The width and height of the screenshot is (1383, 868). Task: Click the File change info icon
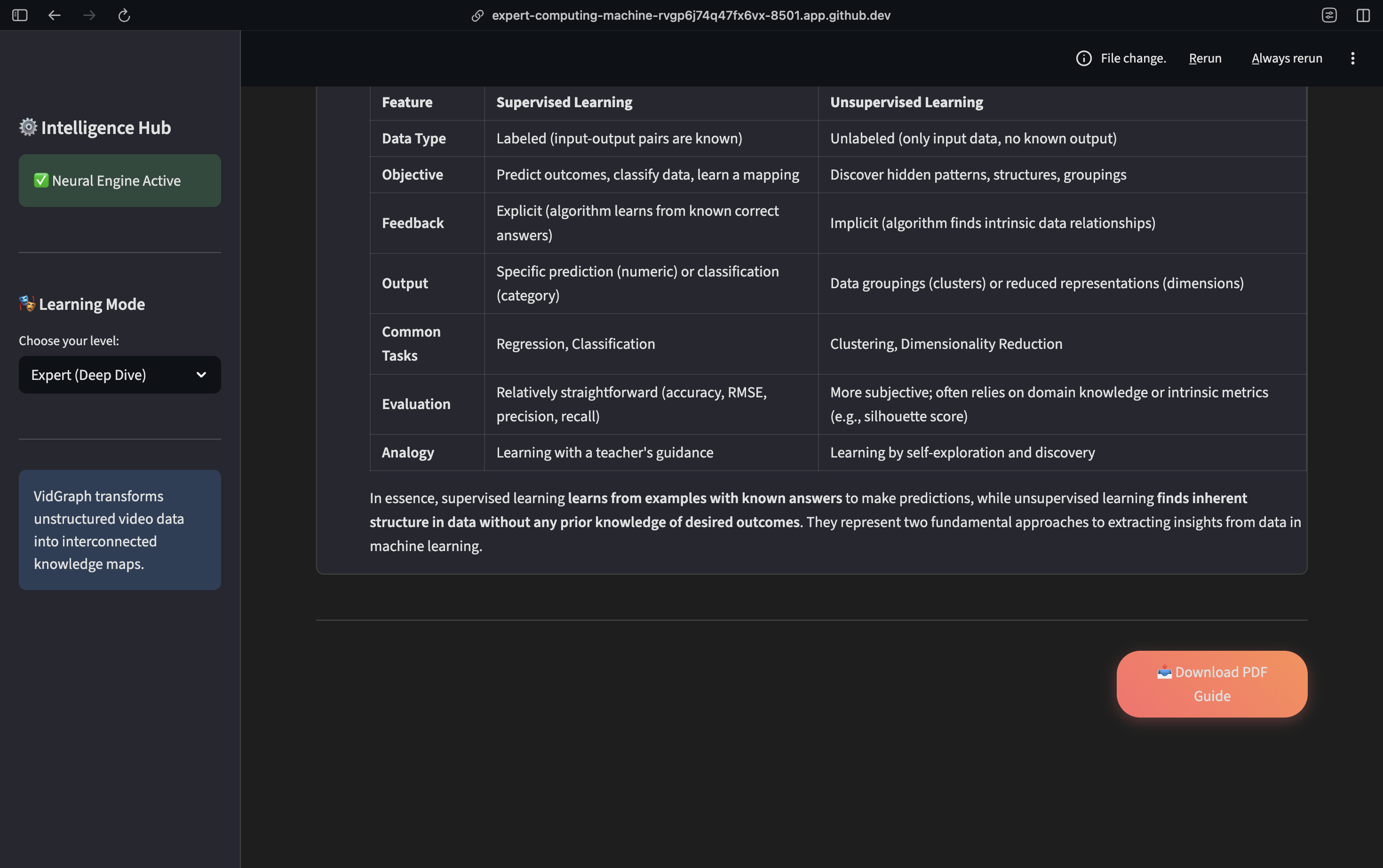point(1083,59)
